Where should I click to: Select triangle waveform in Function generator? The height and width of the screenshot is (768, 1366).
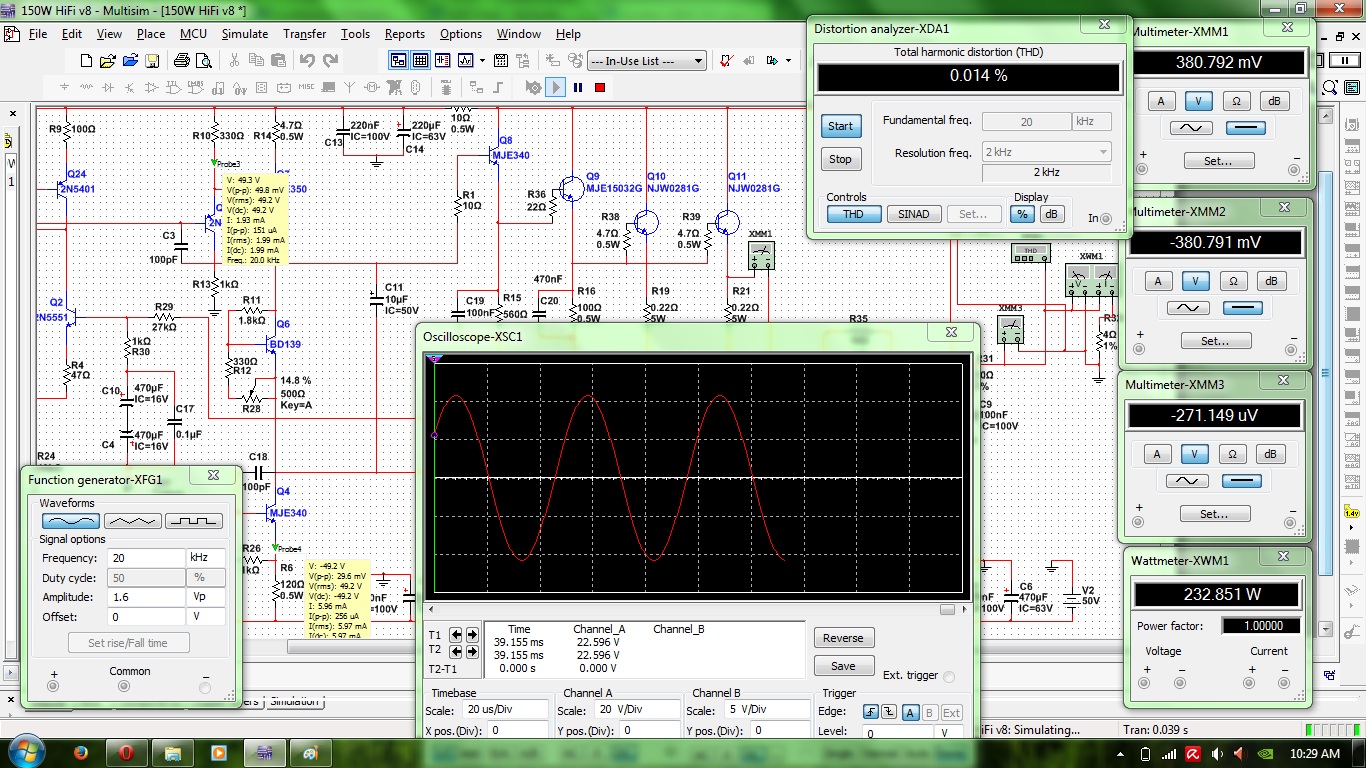(132, 521)
